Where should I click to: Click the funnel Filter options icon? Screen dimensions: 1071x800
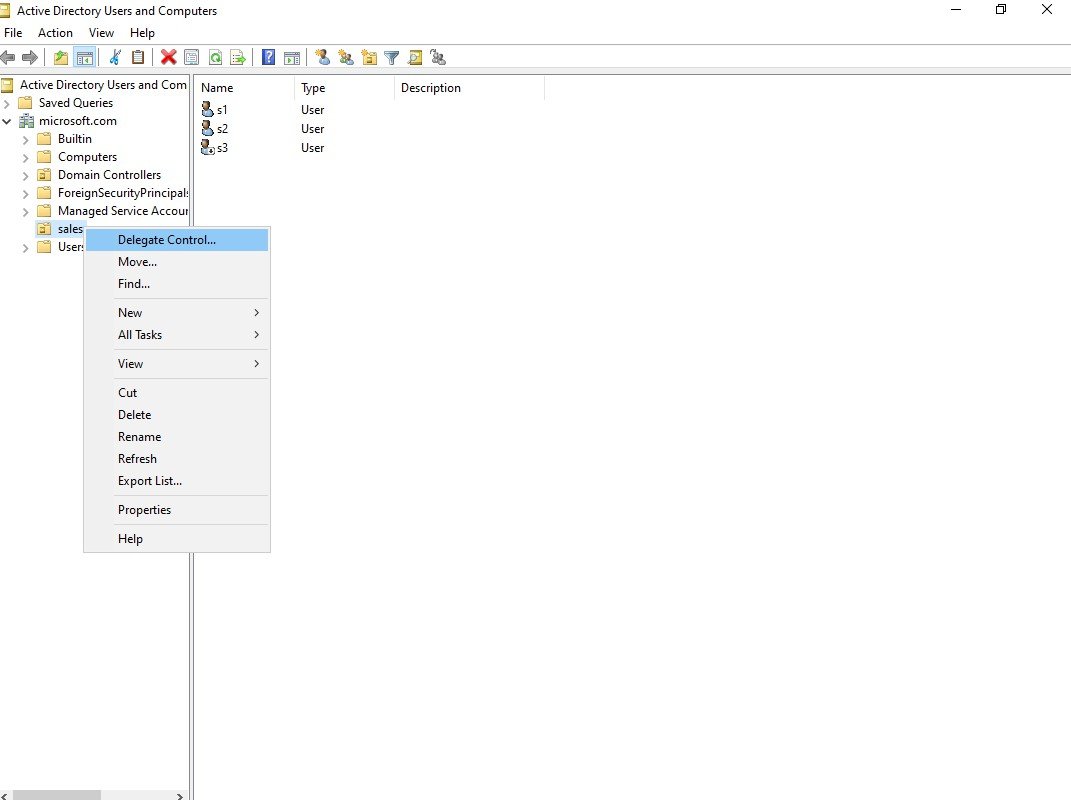click(392, 58)
